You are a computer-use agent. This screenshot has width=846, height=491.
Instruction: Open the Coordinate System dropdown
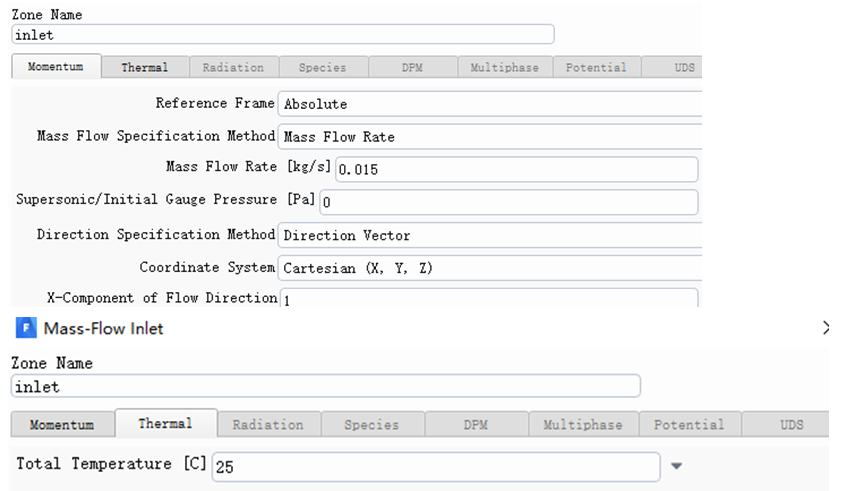[490, 268]
